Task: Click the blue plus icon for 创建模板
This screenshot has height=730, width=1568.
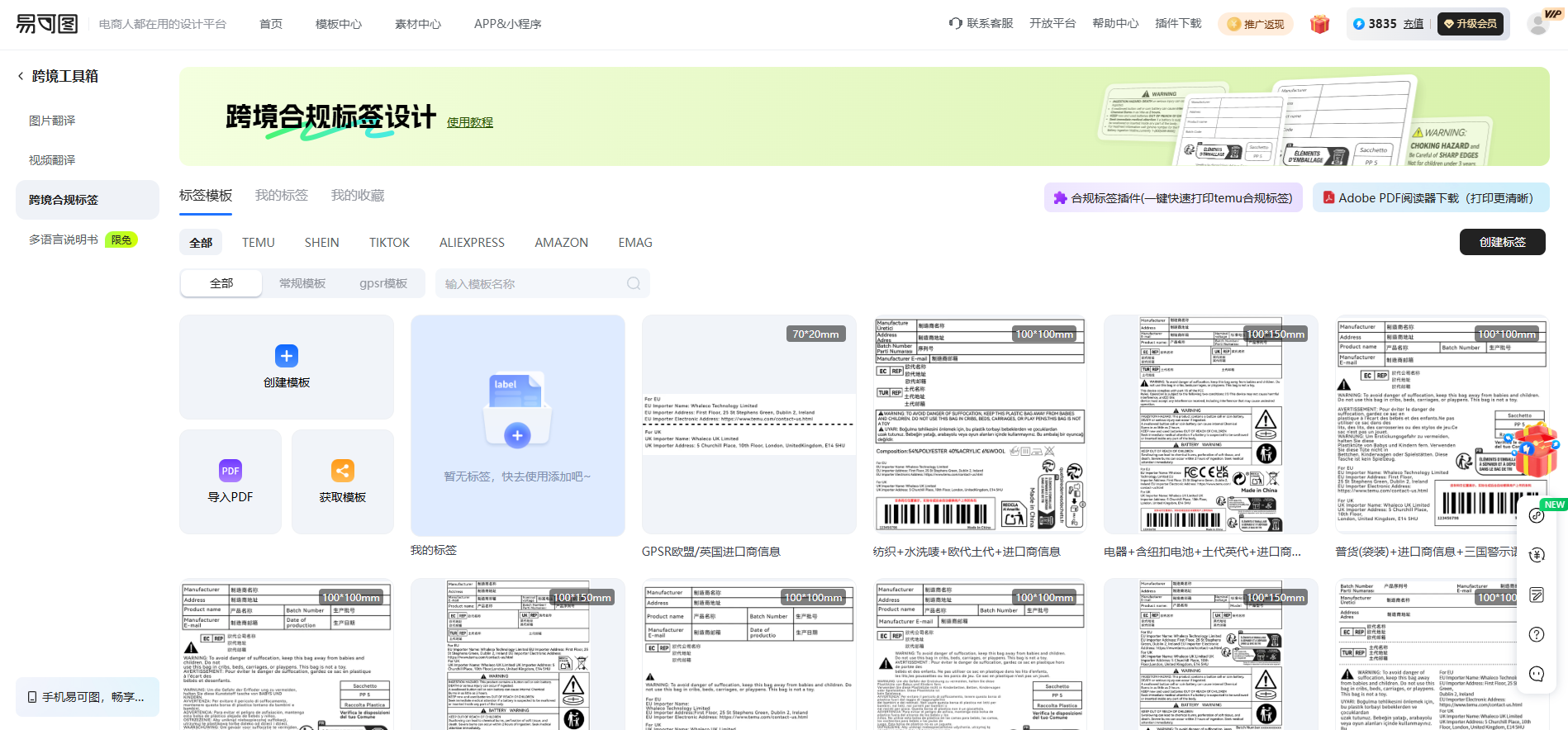Action: pos(287,356)
